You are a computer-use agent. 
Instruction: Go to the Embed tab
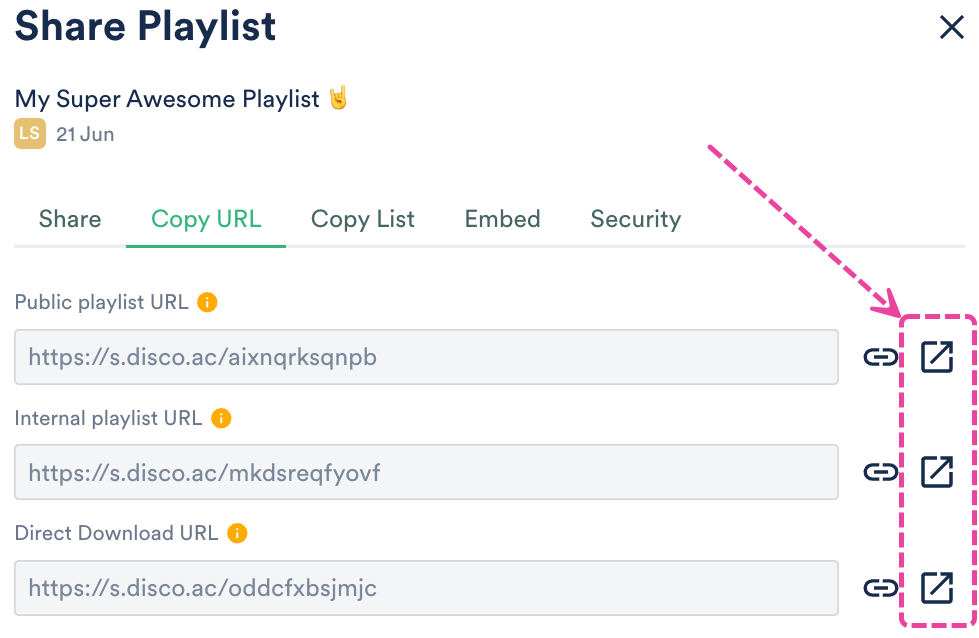502,220
